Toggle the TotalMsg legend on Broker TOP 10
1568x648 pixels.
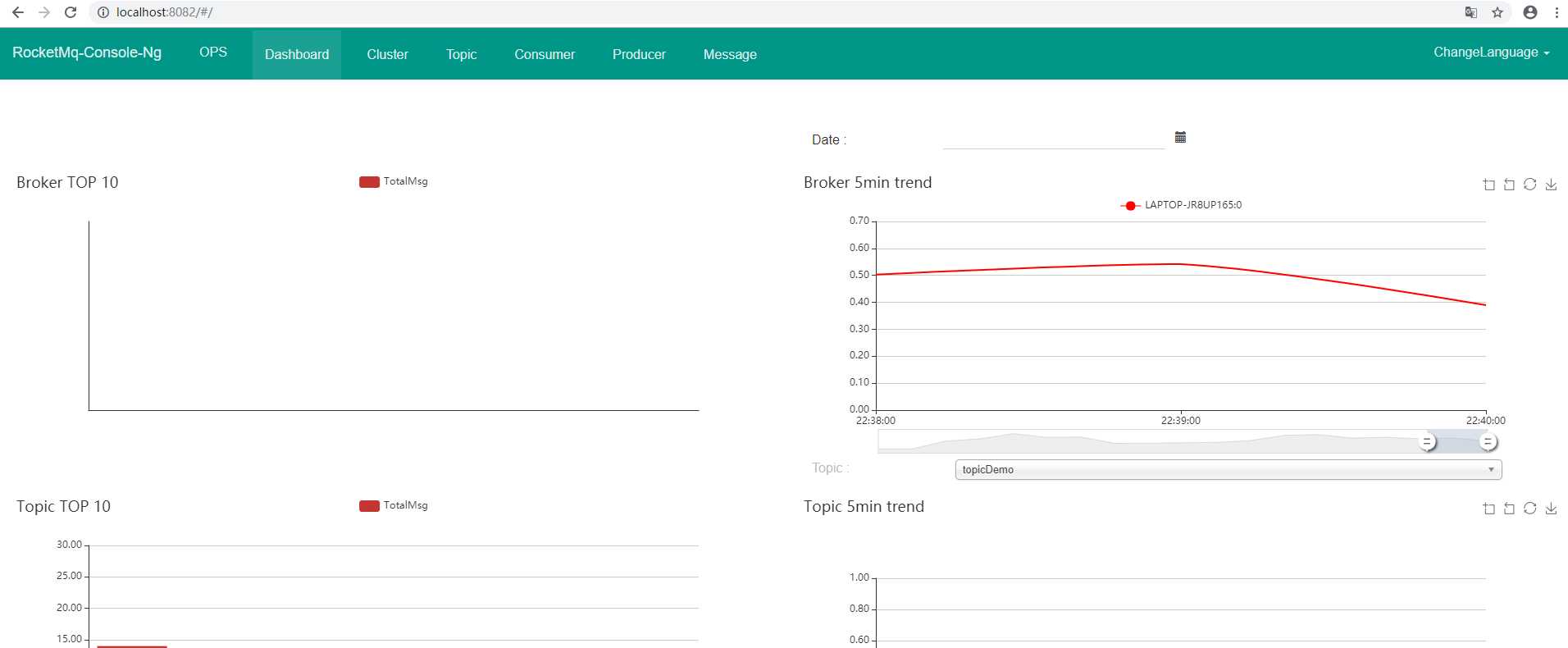tap(394, 181)
